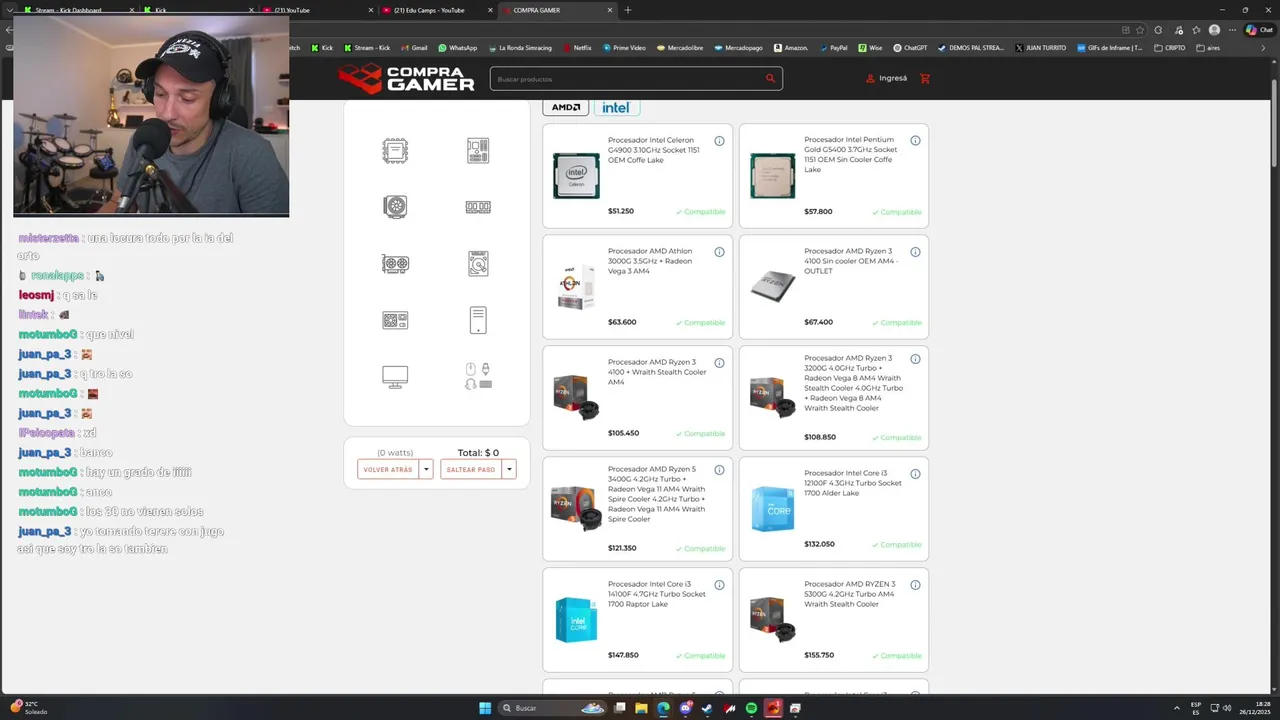The height and width of the screenshot is (720, 1280).
Task: Click the Saltear Paso button
Action: click(x=471, y=469)
